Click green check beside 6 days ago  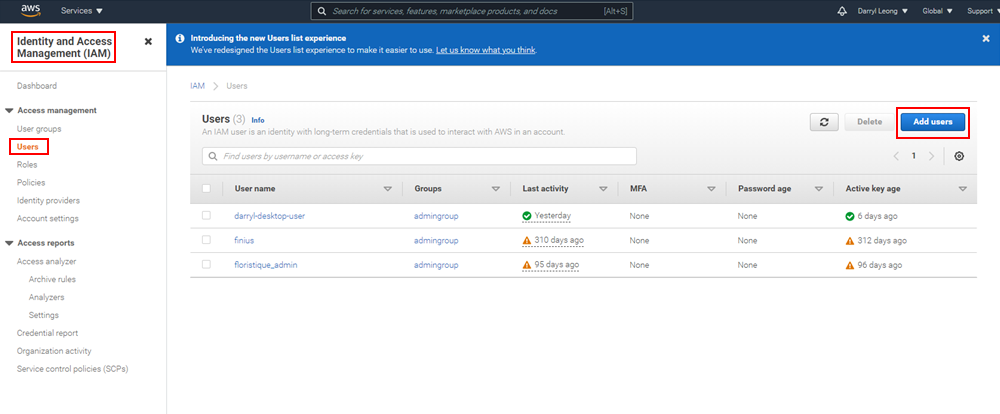point(849,216)
